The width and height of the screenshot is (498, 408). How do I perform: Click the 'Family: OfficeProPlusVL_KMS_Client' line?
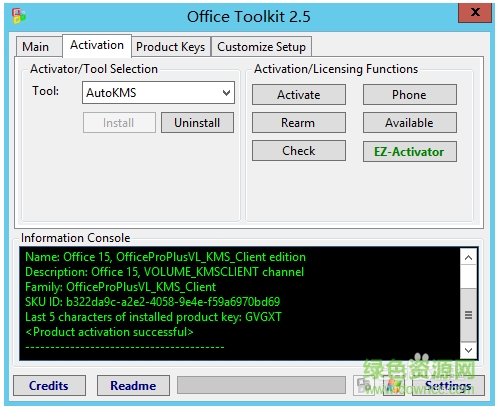click(x=121, y=287)
